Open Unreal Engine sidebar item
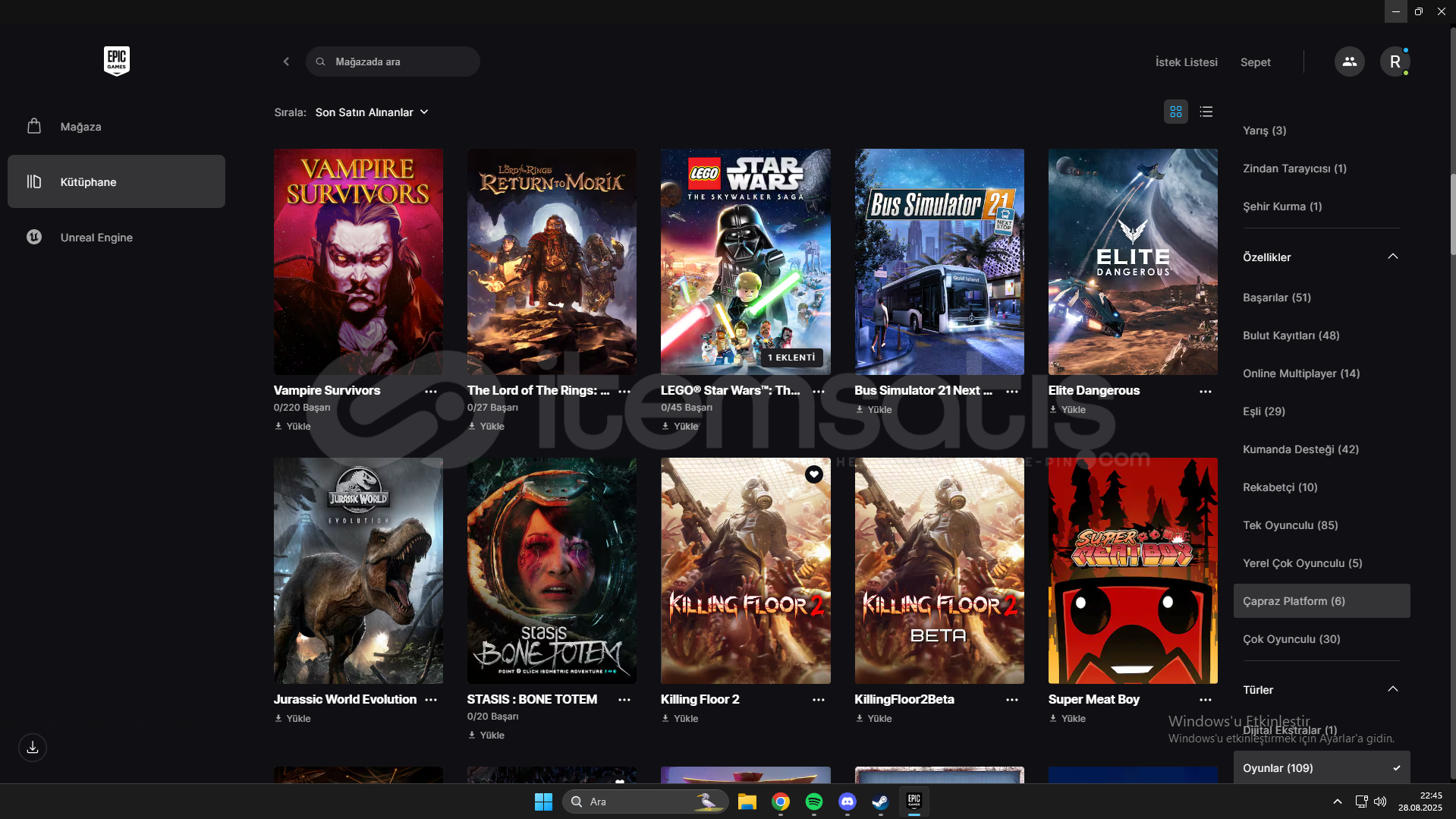Image resolution: width=1456 pixels, height=819 pixels. (x=116, y=237)
